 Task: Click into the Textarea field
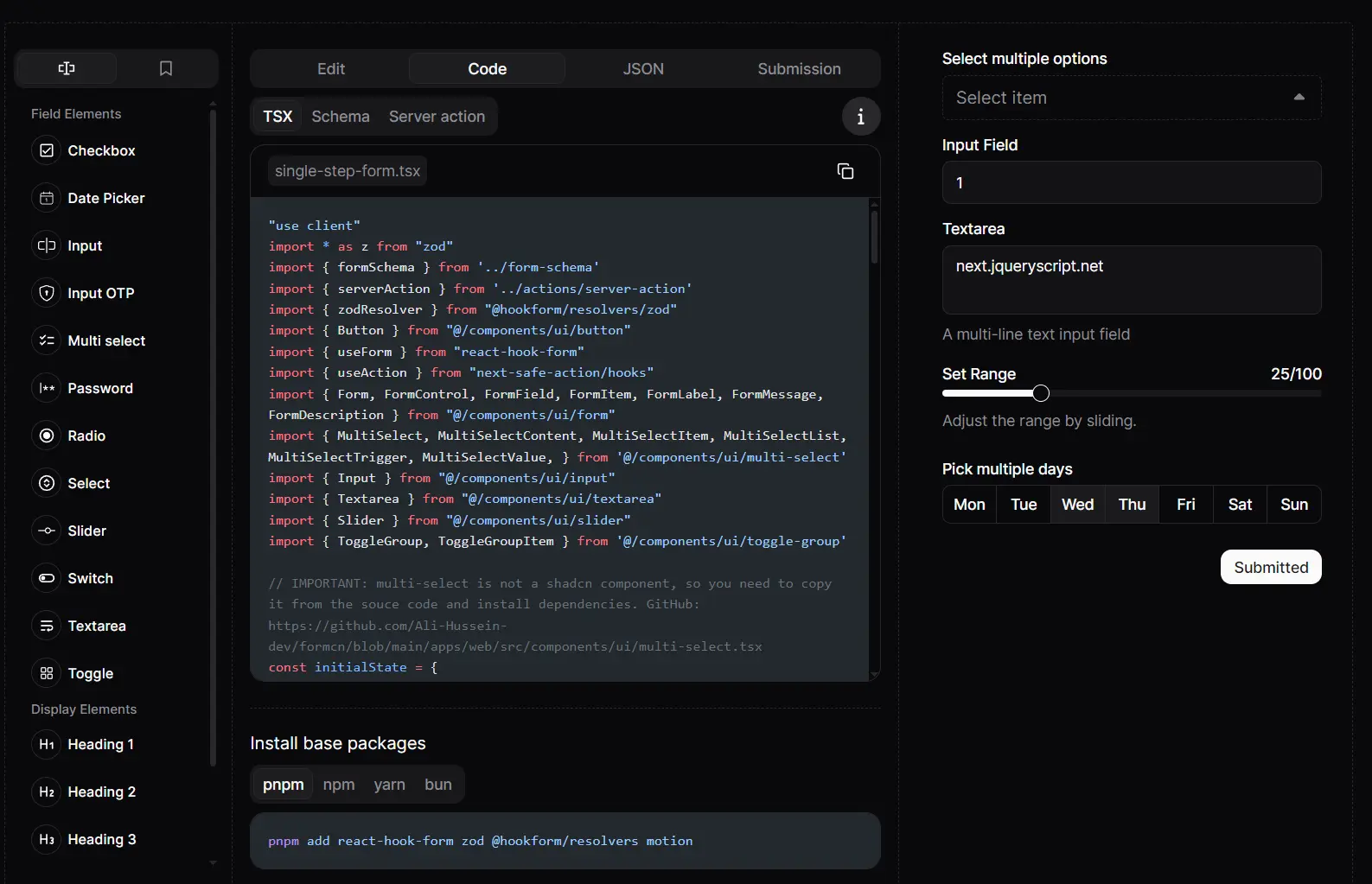(1131, 279)
